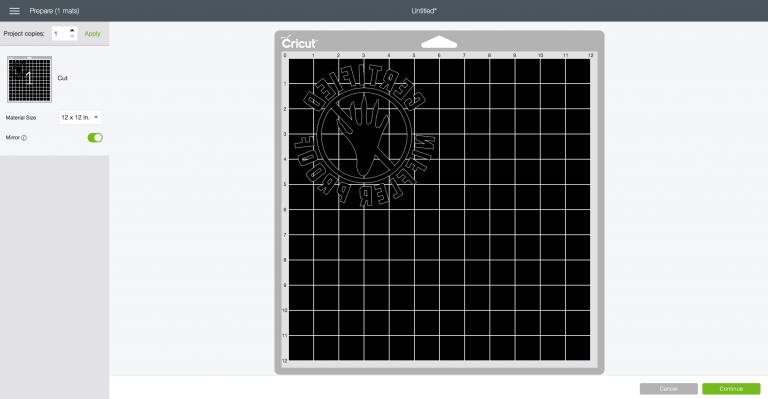Click the Cricut logo on mat
This screenshot has height=399, width=768.
tap(299, 42)
